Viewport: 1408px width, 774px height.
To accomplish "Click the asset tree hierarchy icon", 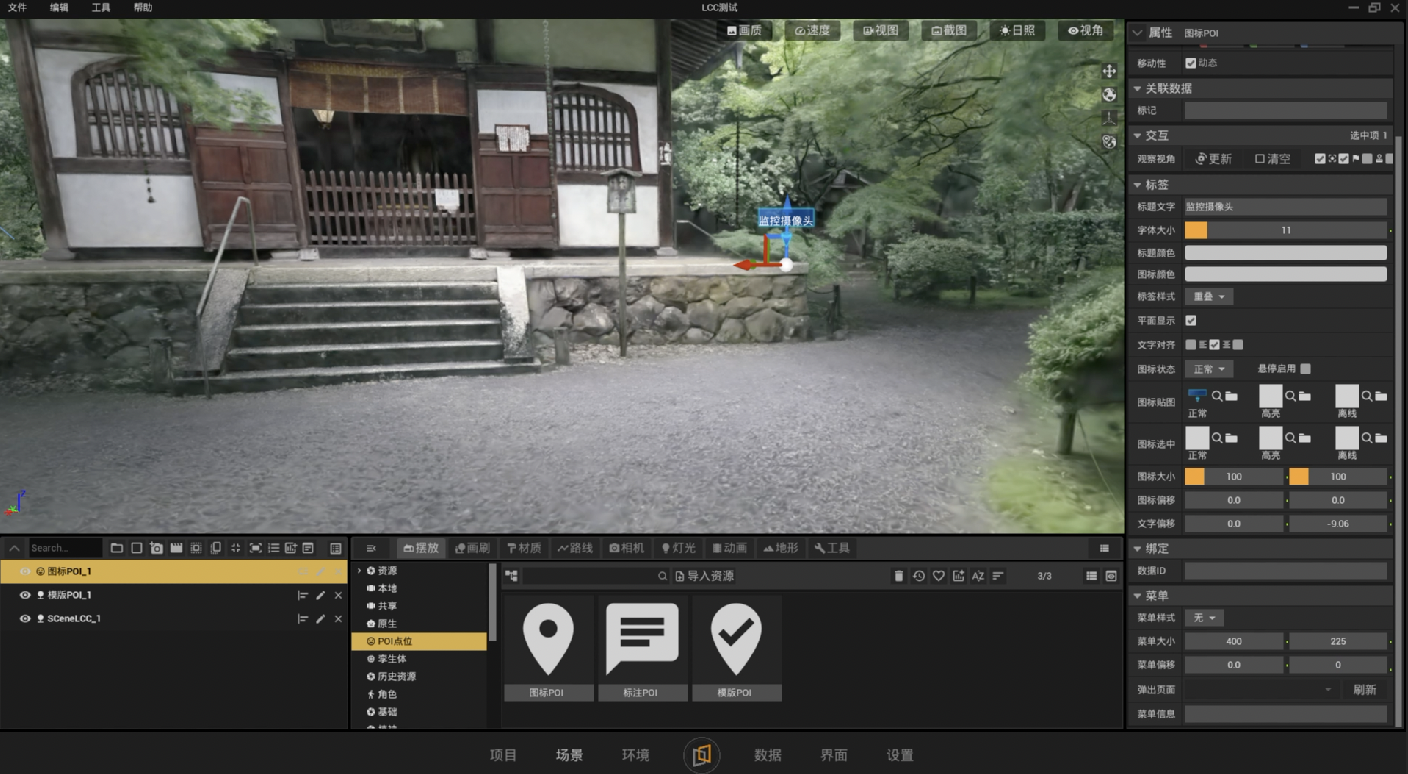I will point(512,576).
